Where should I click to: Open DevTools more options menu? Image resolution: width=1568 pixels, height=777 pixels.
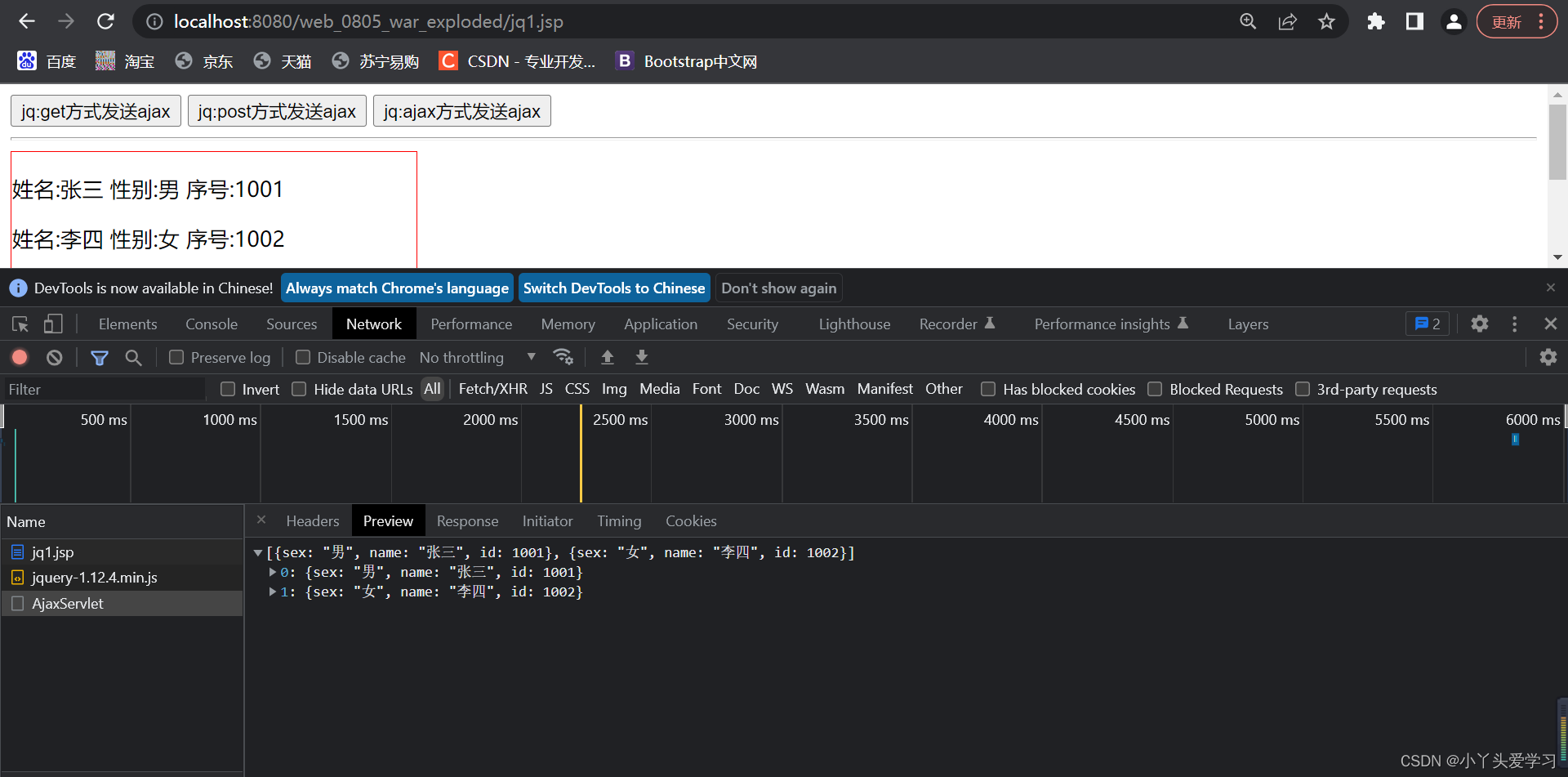(x=1515, y=324)
